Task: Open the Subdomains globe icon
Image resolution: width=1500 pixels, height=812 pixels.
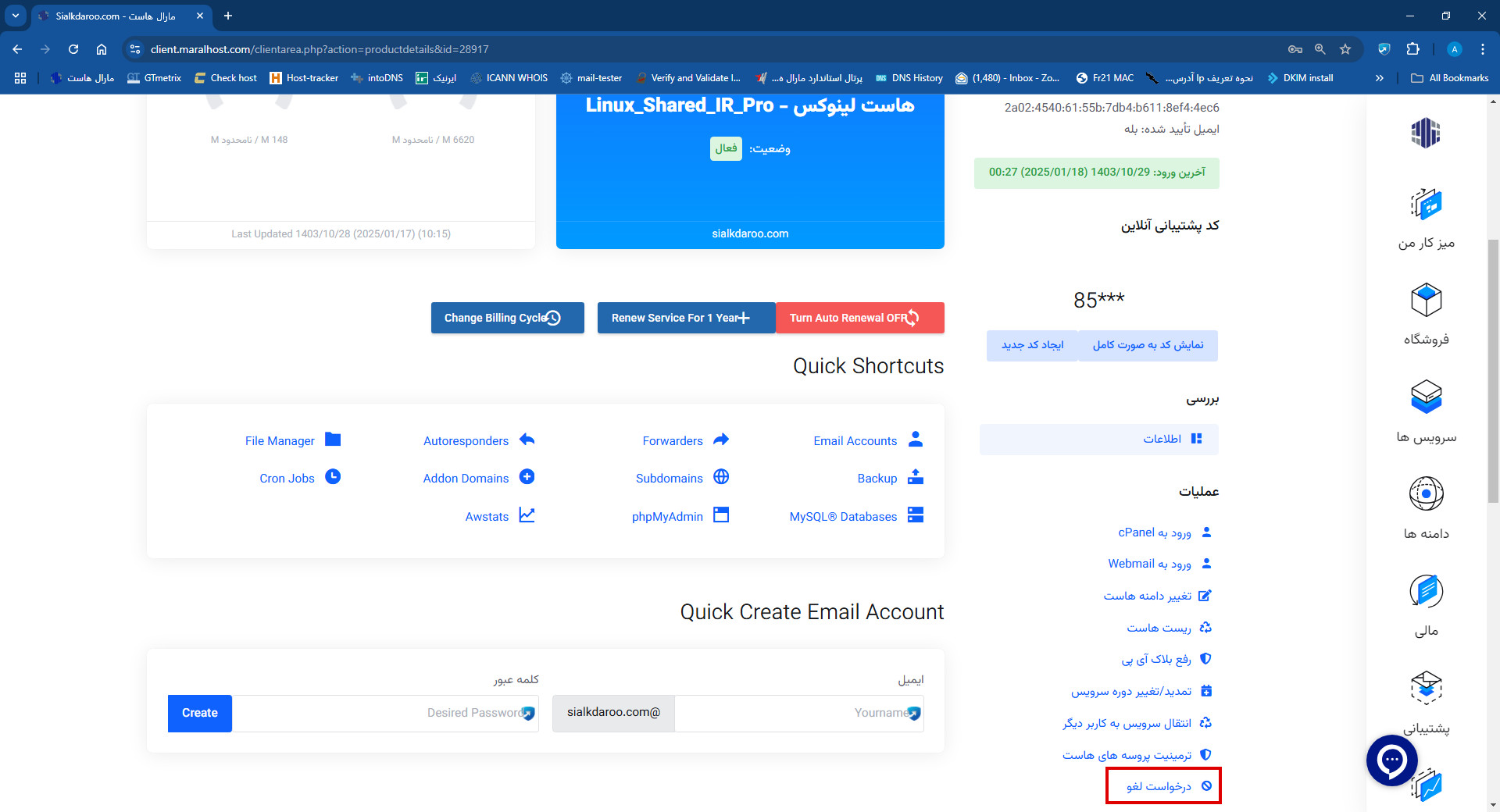Action: (x=721, y=477)
